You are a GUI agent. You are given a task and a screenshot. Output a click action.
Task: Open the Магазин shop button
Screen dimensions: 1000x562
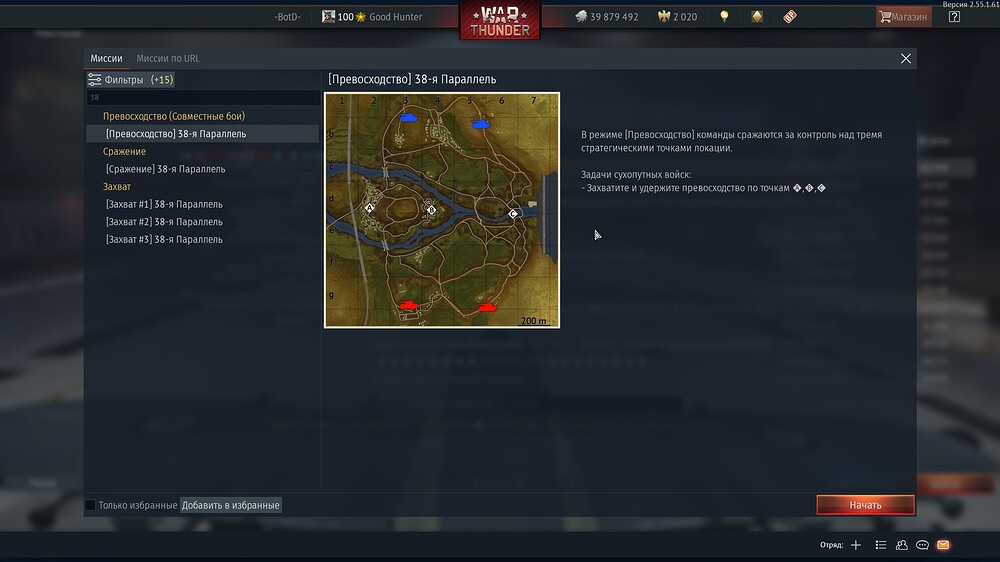coord(904,17)
